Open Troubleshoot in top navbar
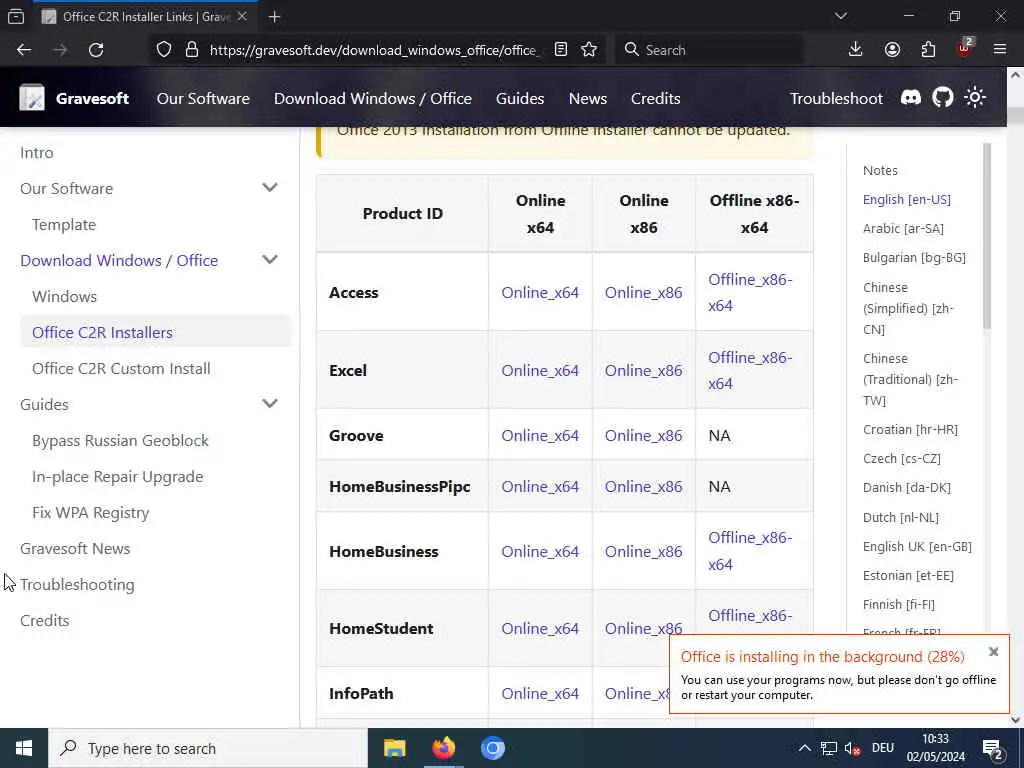The height and width of the screenshot is (768, 1024). point(836,99)
